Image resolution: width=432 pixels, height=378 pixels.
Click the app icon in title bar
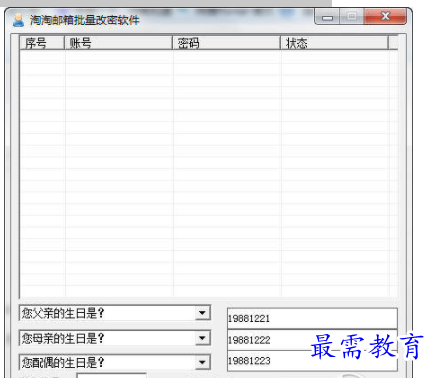click(18, 20)
